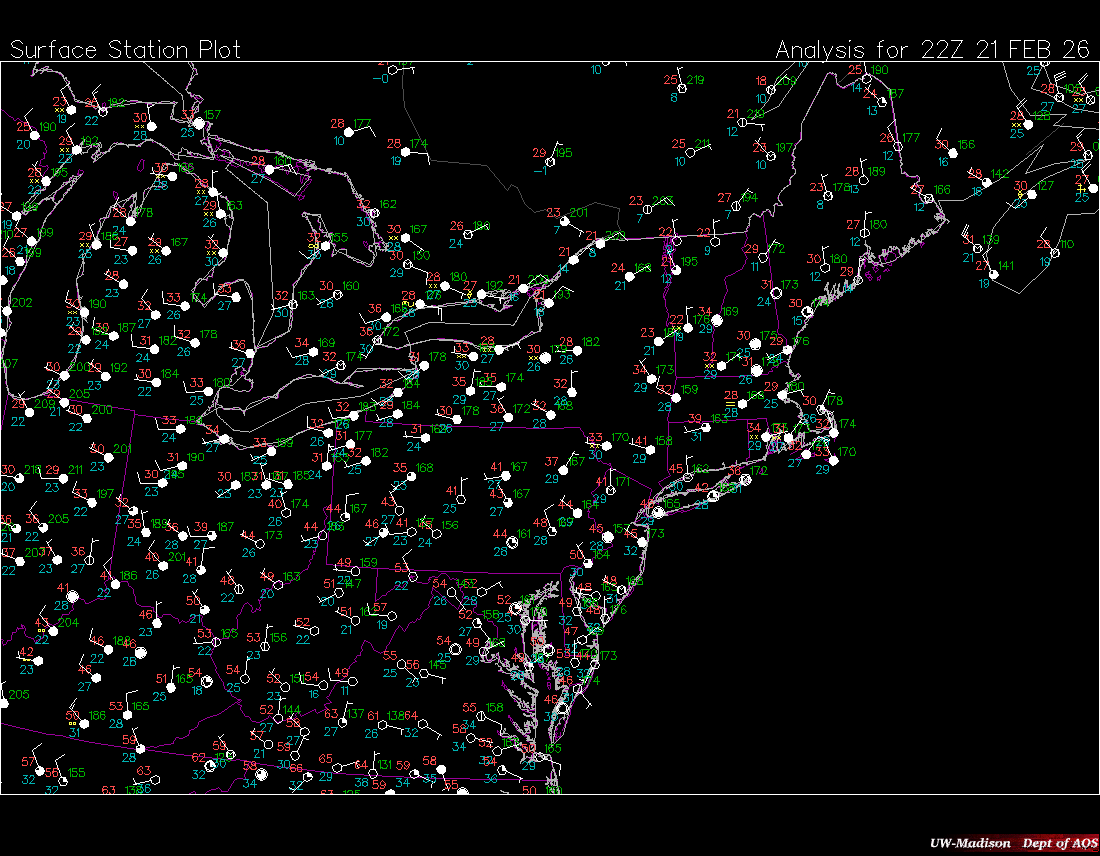Select station with temperature 27 and pressure 141
The image size is (1100, 856).
click(x=993, y=274)
